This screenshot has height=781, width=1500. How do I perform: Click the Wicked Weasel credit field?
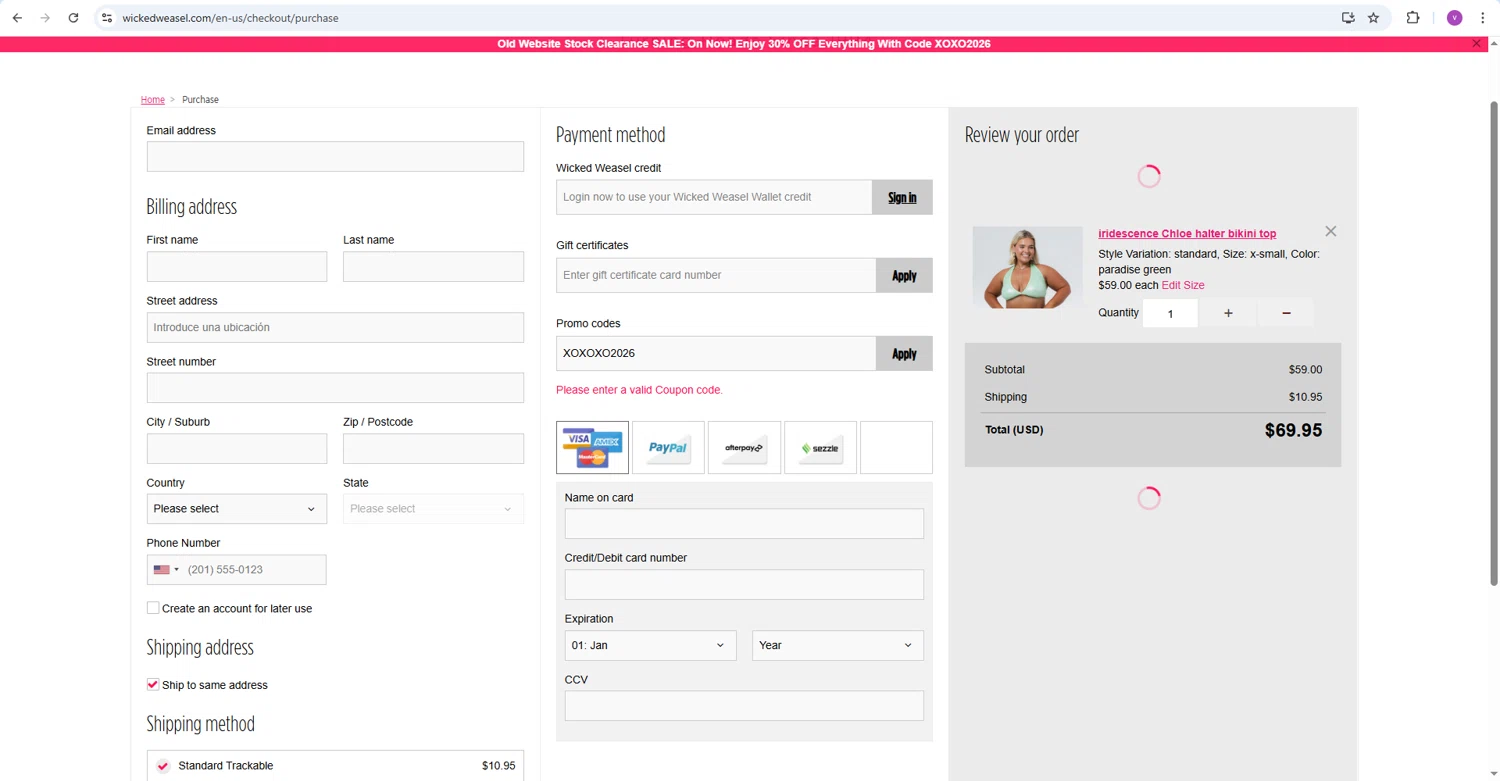pos(714,197)
